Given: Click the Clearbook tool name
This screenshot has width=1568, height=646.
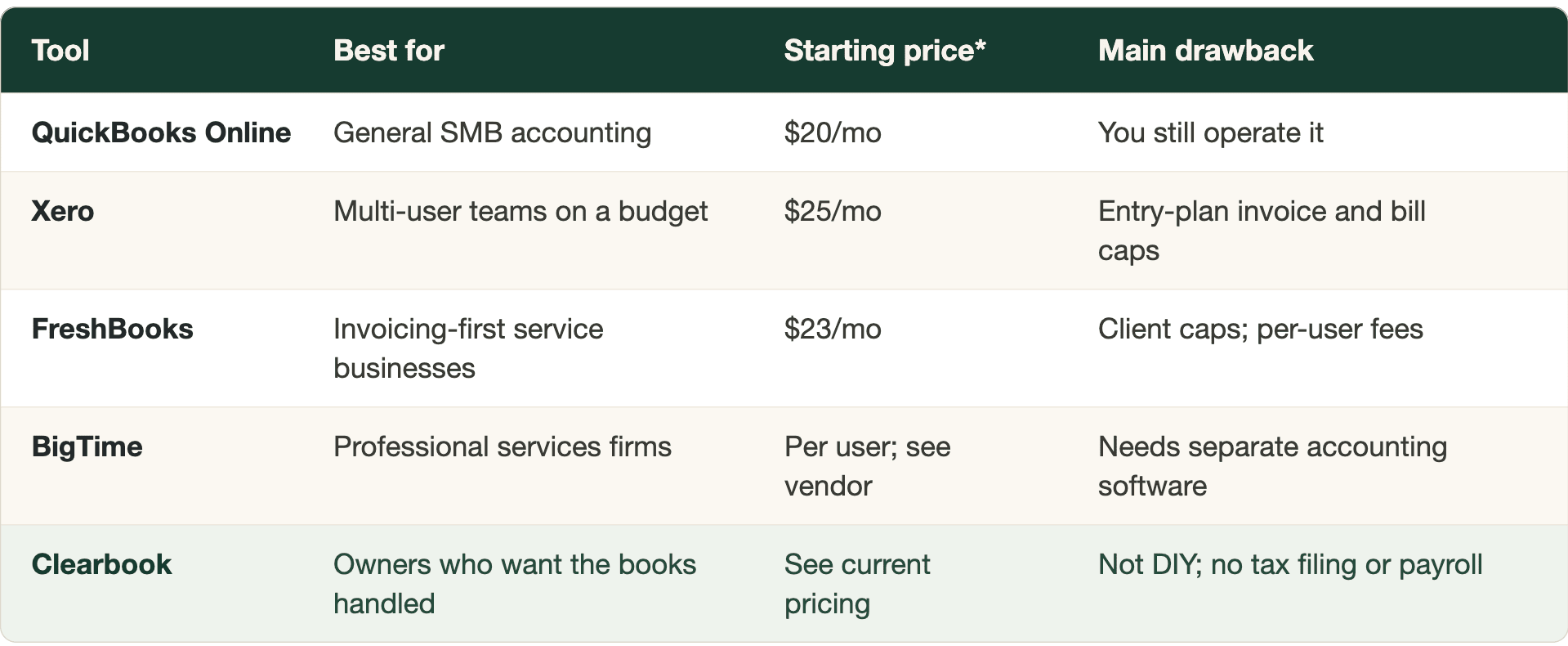Looking at the screenshot, I should 101,564.
